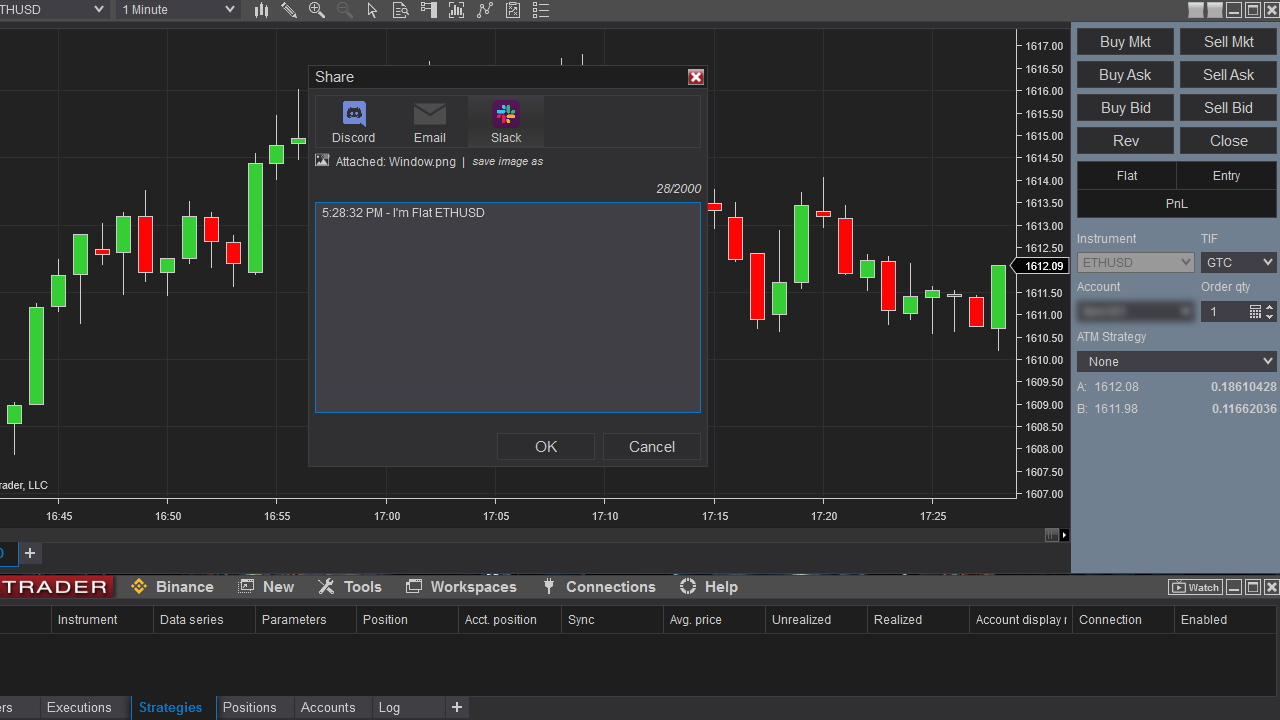Click the save image as link
The width and height of the screenshot is (1280, 720).
[508, 162]
